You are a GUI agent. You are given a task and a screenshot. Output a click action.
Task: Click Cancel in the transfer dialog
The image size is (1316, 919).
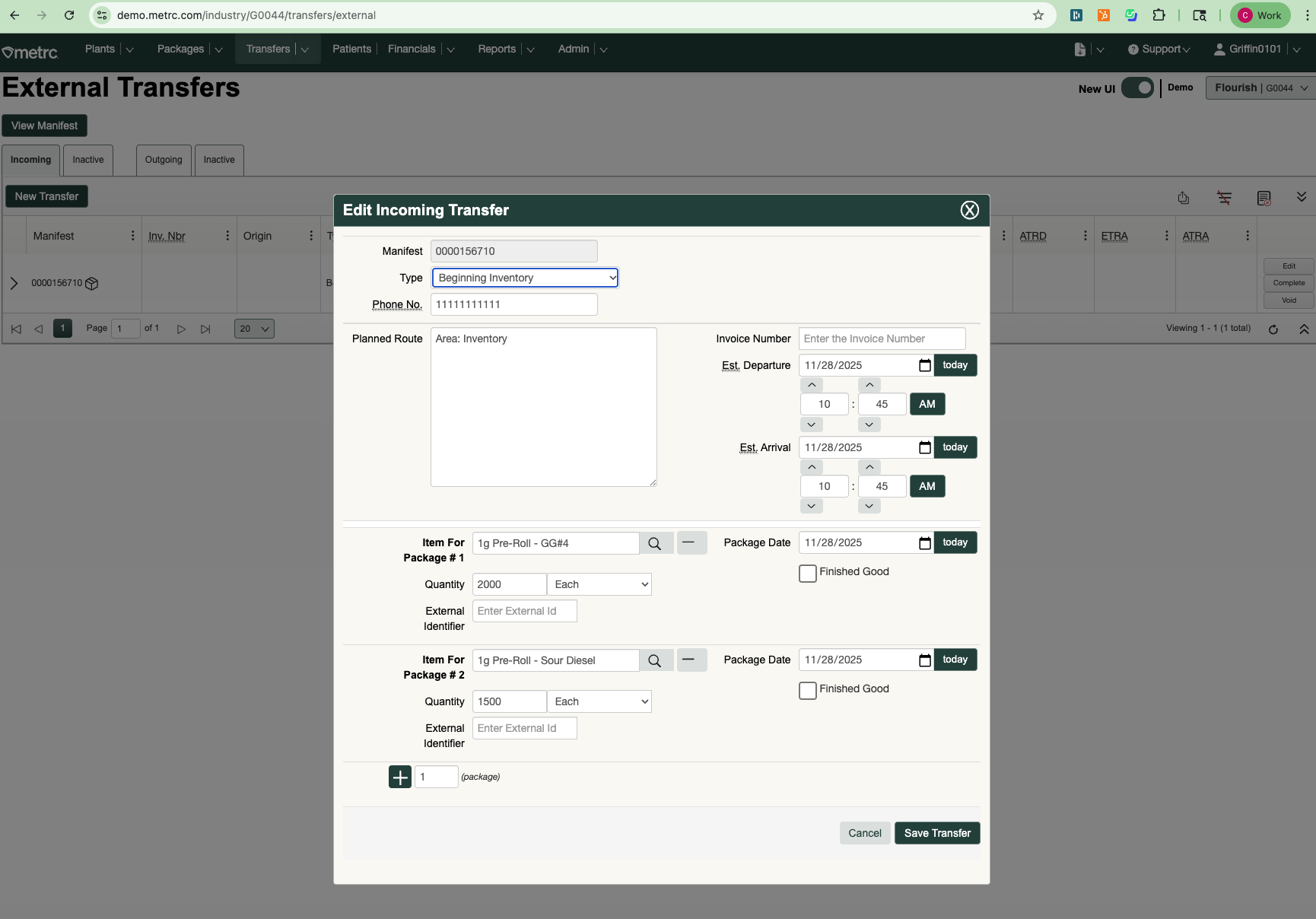(864, 833)
